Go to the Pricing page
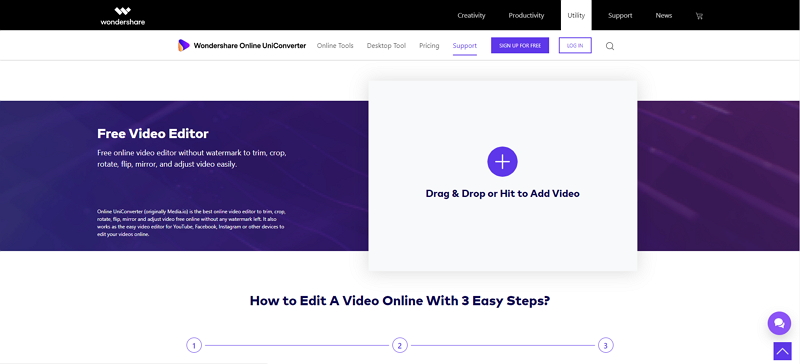The width and height of the screenshot is (800, 364). click(x=429, y=45)
